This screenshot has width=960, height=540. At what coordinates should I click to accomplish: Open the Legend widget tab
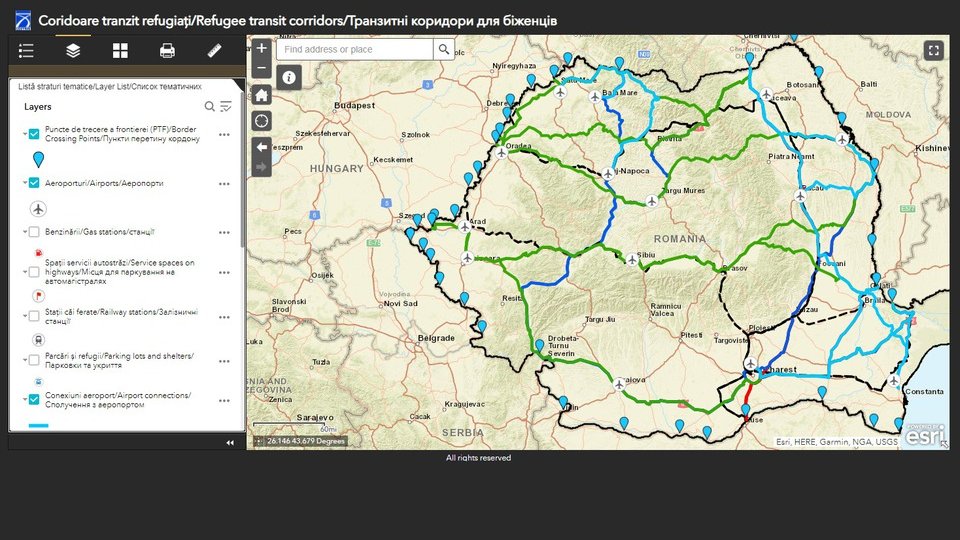coord(26,51)
